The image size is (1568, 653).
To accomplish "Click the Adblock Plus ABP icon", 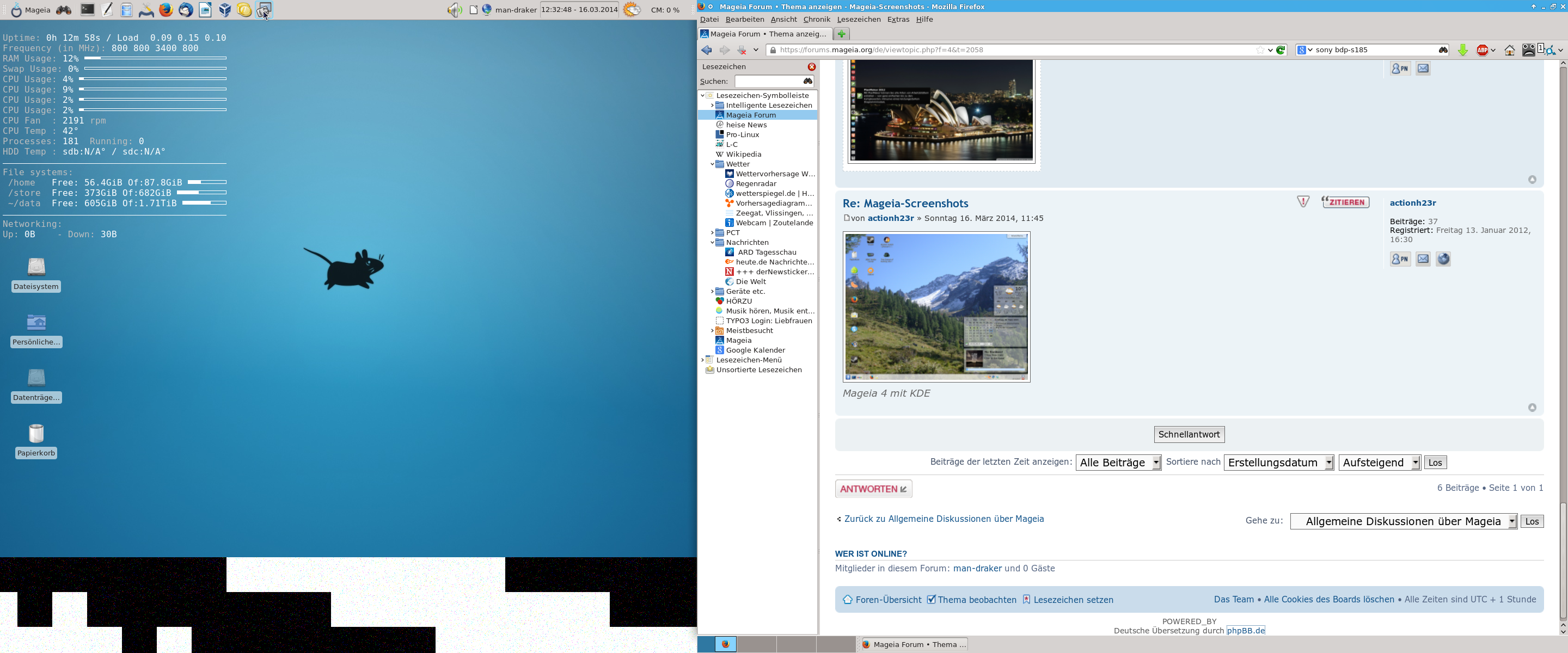I will point(1483,50).
